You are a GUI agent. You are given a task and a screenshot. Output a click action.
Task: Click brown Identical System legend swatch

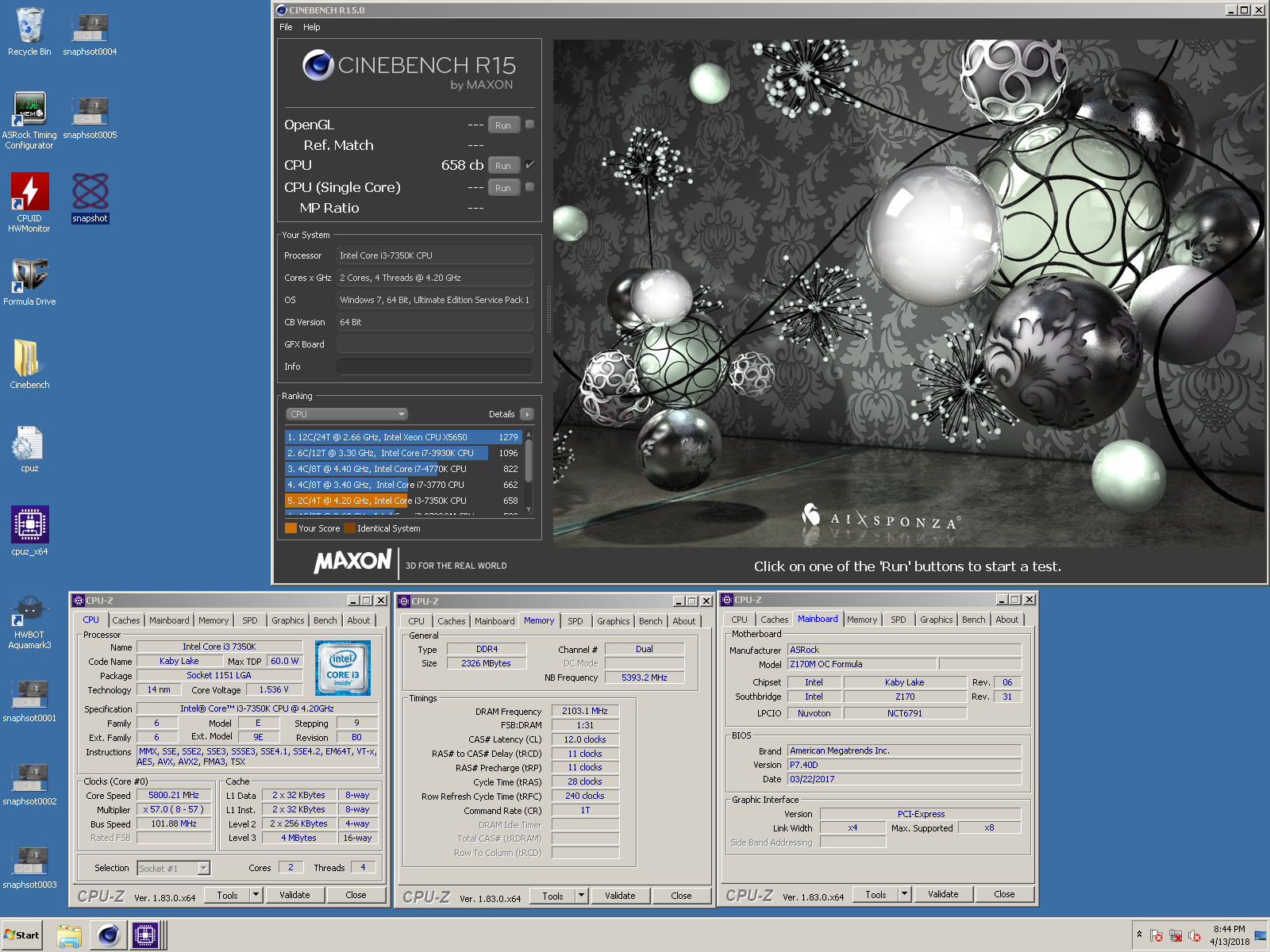tap(349, 528)
